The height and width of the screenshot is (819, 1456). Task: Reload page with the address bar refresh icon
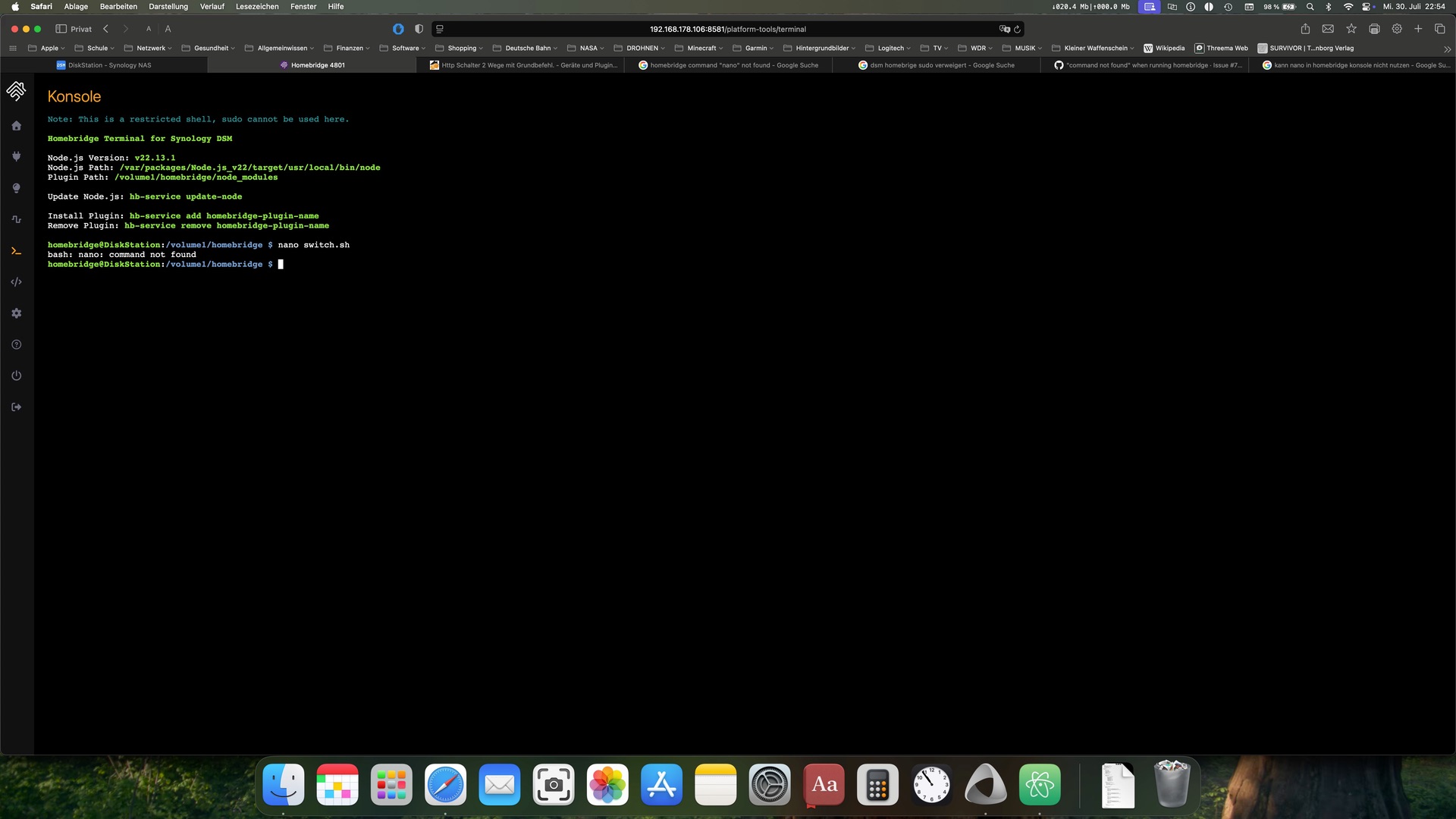[1018, 29]
